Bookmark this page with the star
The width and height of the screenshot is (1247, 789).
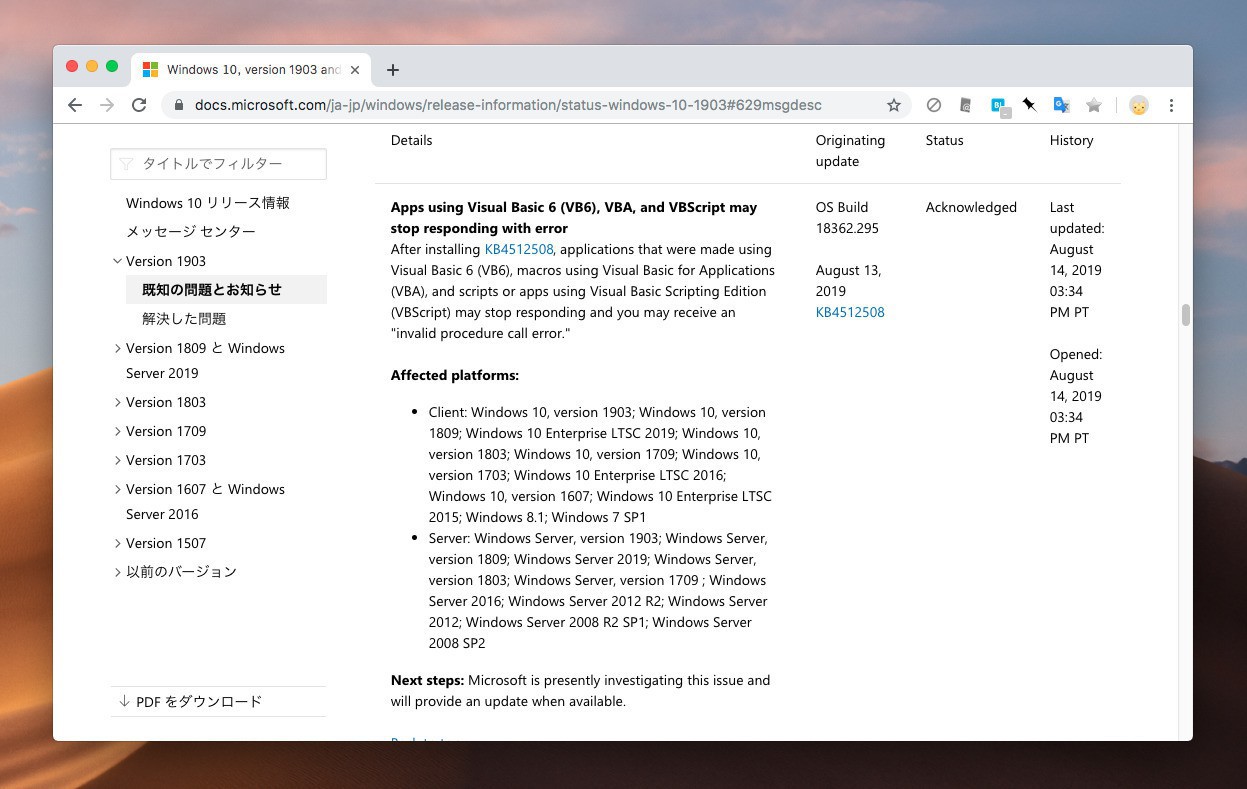[894, 105]
